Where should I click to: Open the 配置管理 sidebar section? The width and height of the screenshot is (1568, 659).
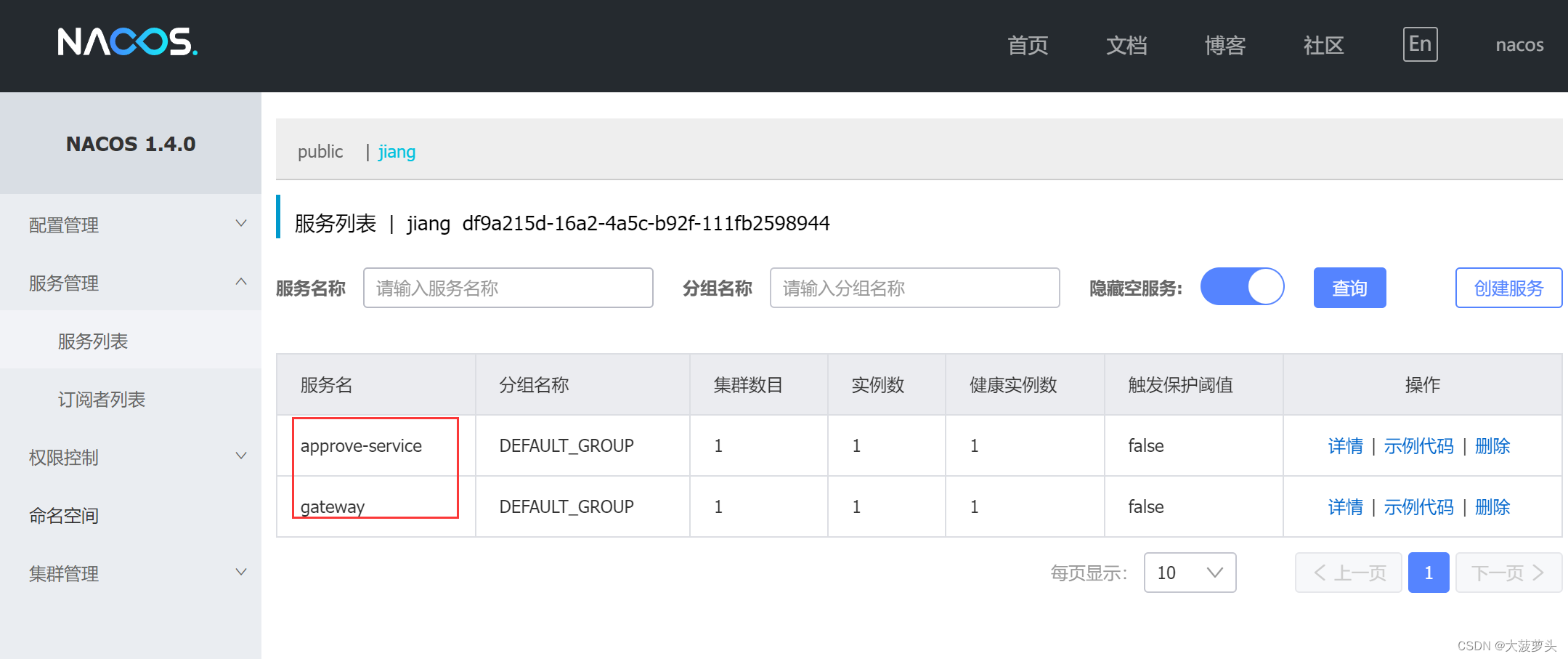[131, 224]
